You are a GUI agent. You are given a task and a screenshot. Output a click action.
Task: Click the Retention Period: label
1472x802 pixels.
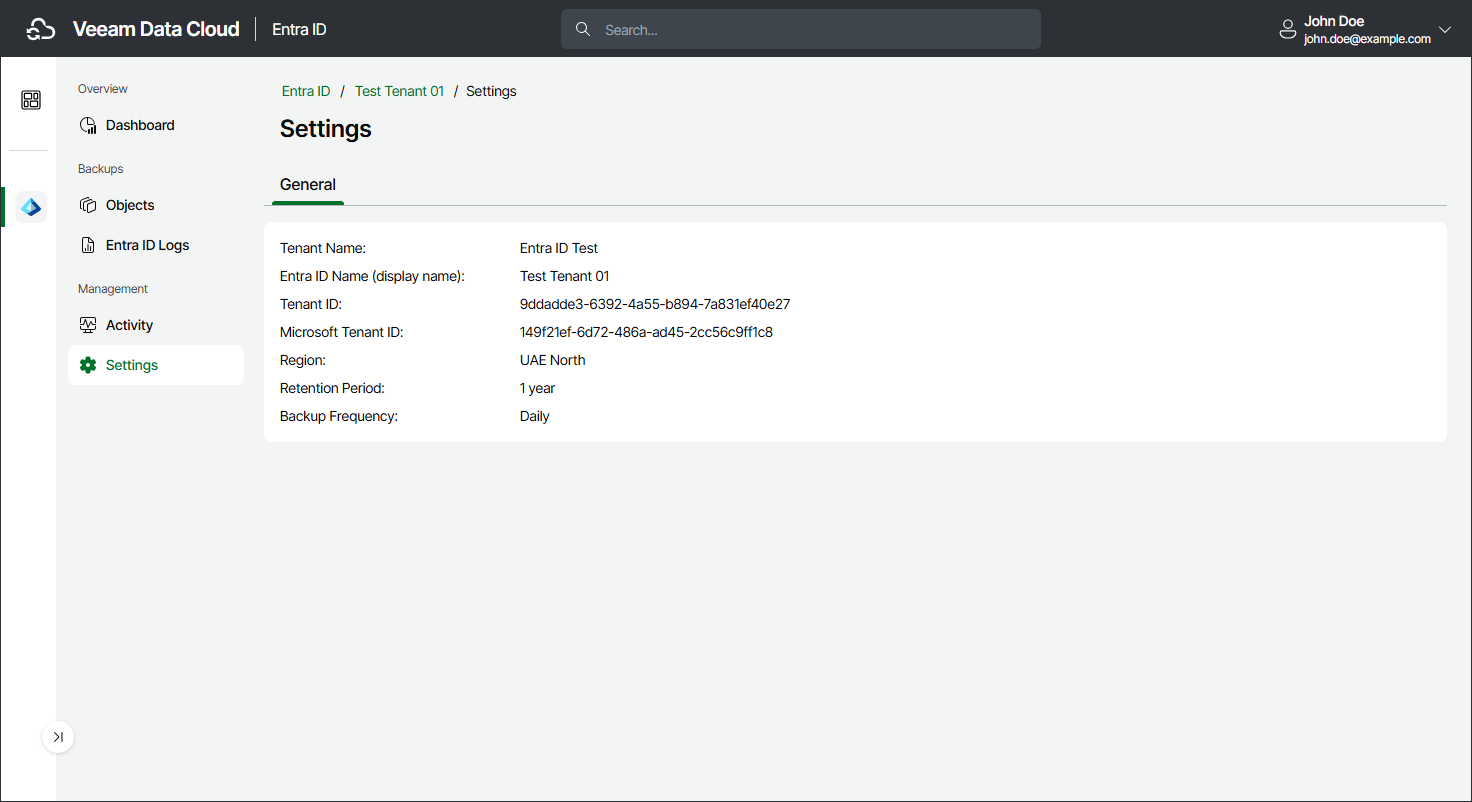point(332,388)
